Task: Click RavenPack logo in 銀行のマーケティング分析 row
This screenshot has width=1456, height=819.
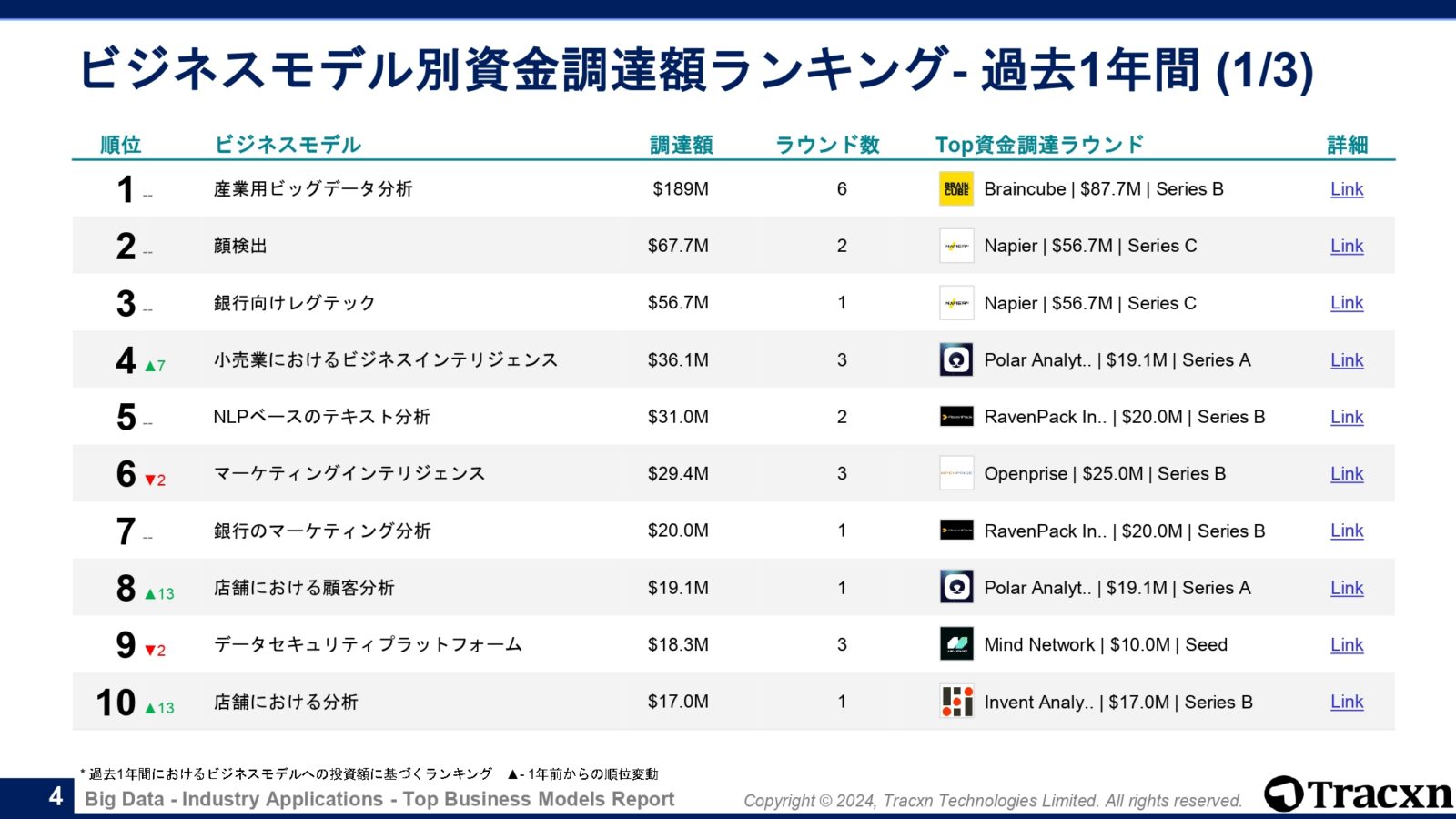Action: click(x=956, y=531)
